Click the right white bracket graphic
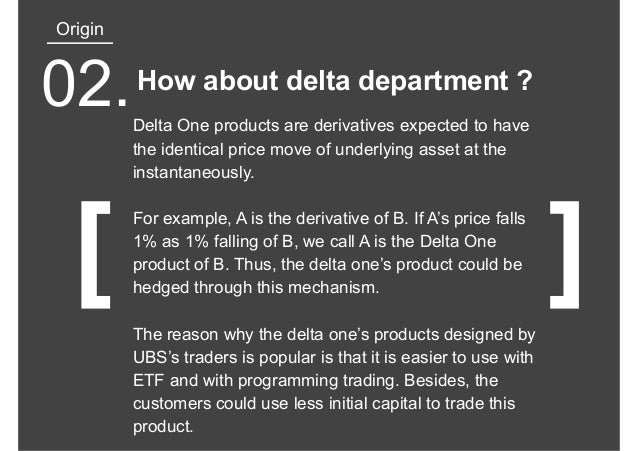The height and width of the screenshot is (451, 638). (564, 255)
